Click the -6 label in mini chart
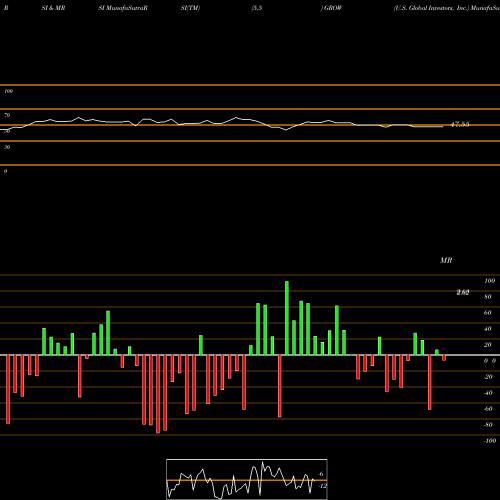The image size is (500, 500). coord(320,474)
